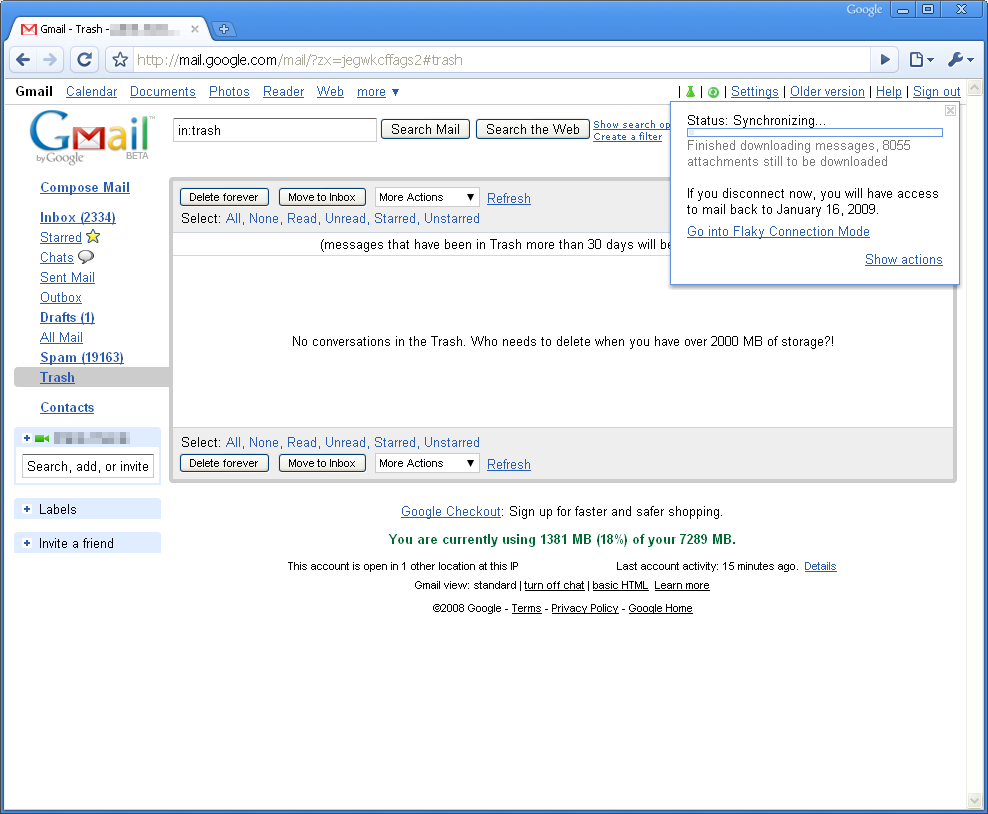Image resolution: width=988 pixels, height=814 pixels.
Task: Open the Chats folder link
Action: (57, 258)
